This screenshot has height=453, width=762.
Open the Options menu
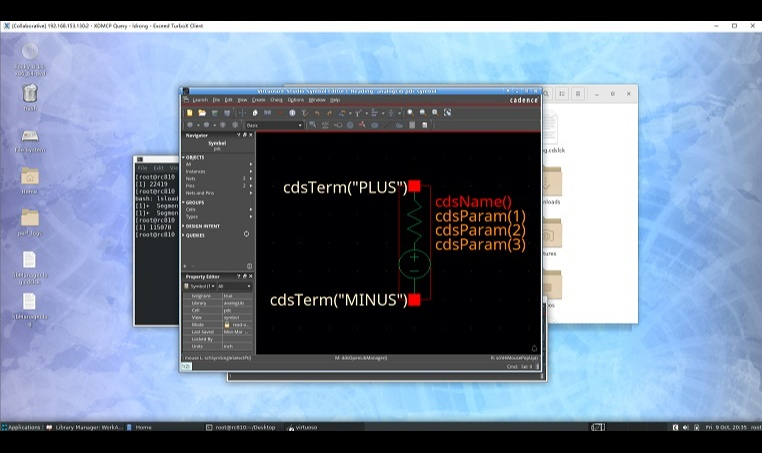tap(295, 100)
